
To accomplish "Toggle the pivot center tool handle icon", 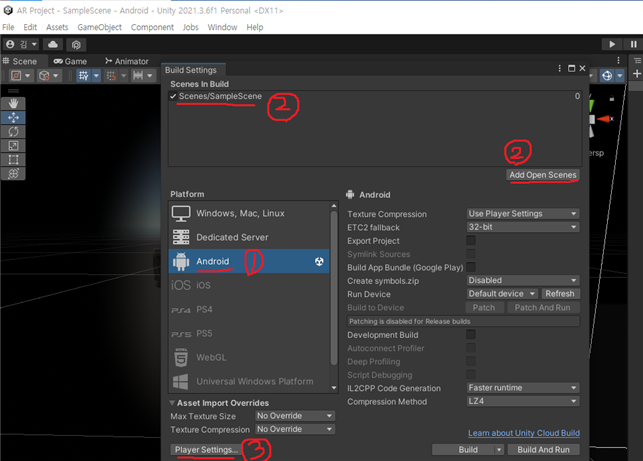I will coord(16,76).
